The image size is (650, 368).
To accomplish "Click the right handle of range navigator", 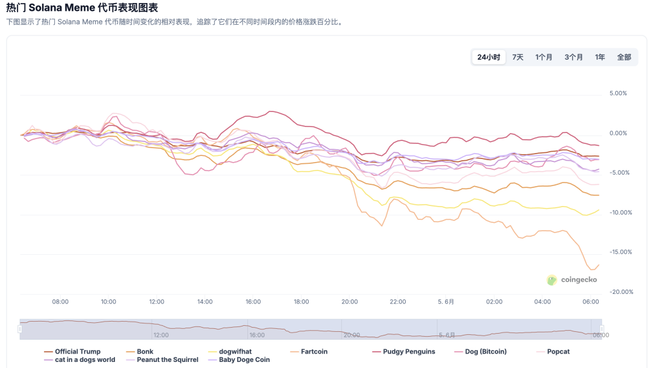I will click(x=602, y=329).
